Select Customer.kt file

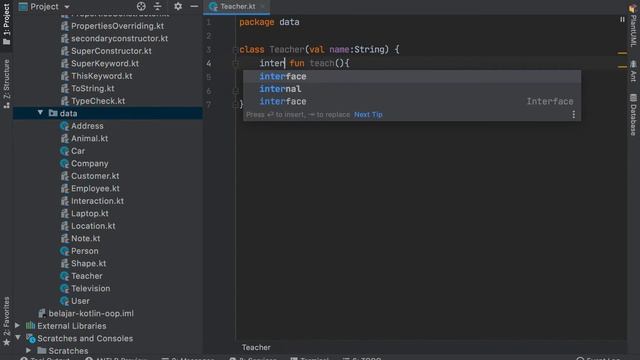click(x=95, y=176)
